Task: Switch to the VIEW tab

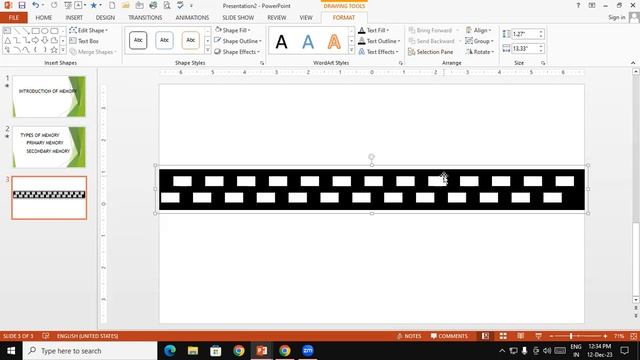Action: click(306, 18)
